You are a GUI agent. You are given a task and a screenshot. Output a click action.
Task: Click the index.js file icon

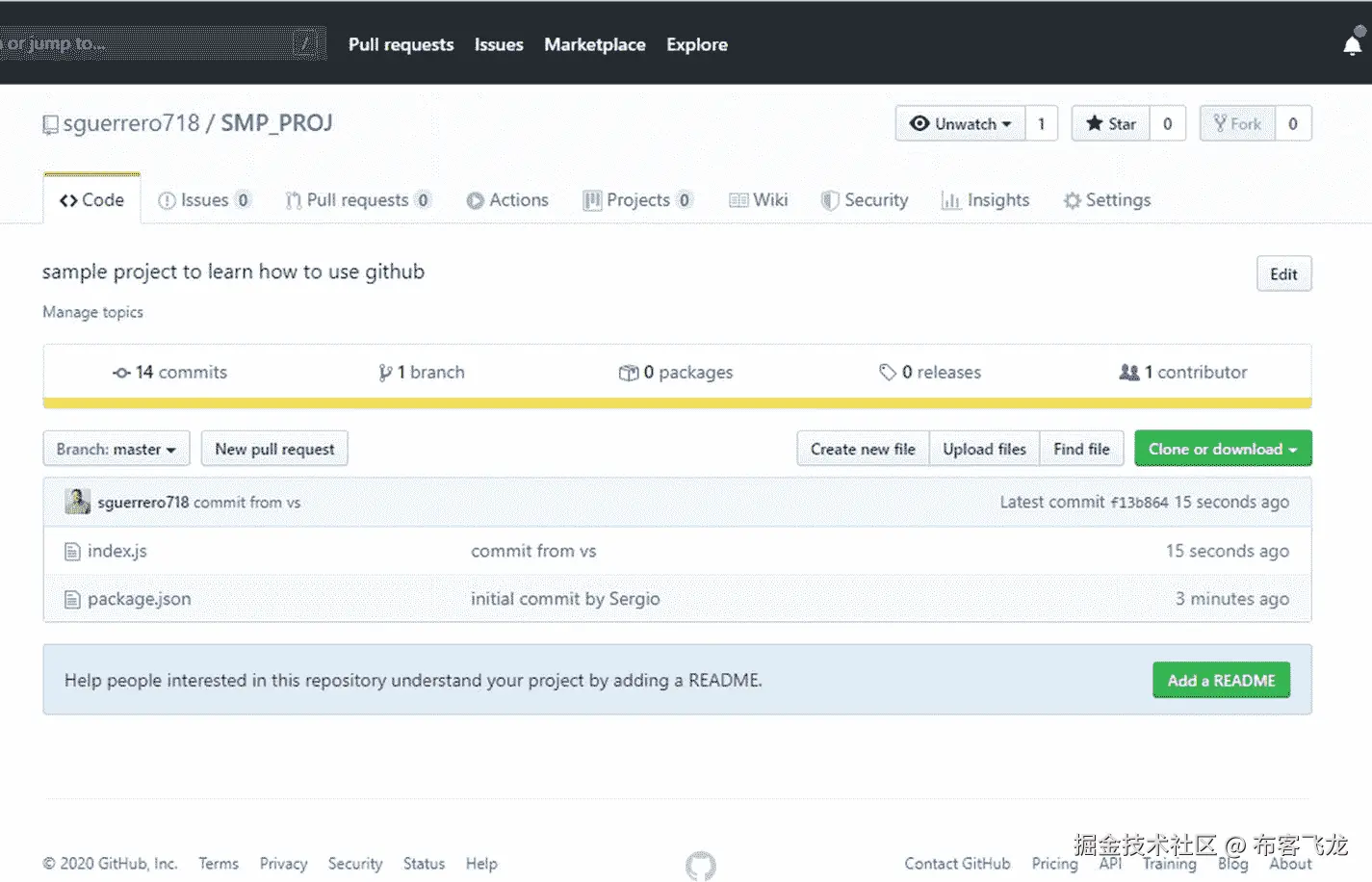point(72,552)
